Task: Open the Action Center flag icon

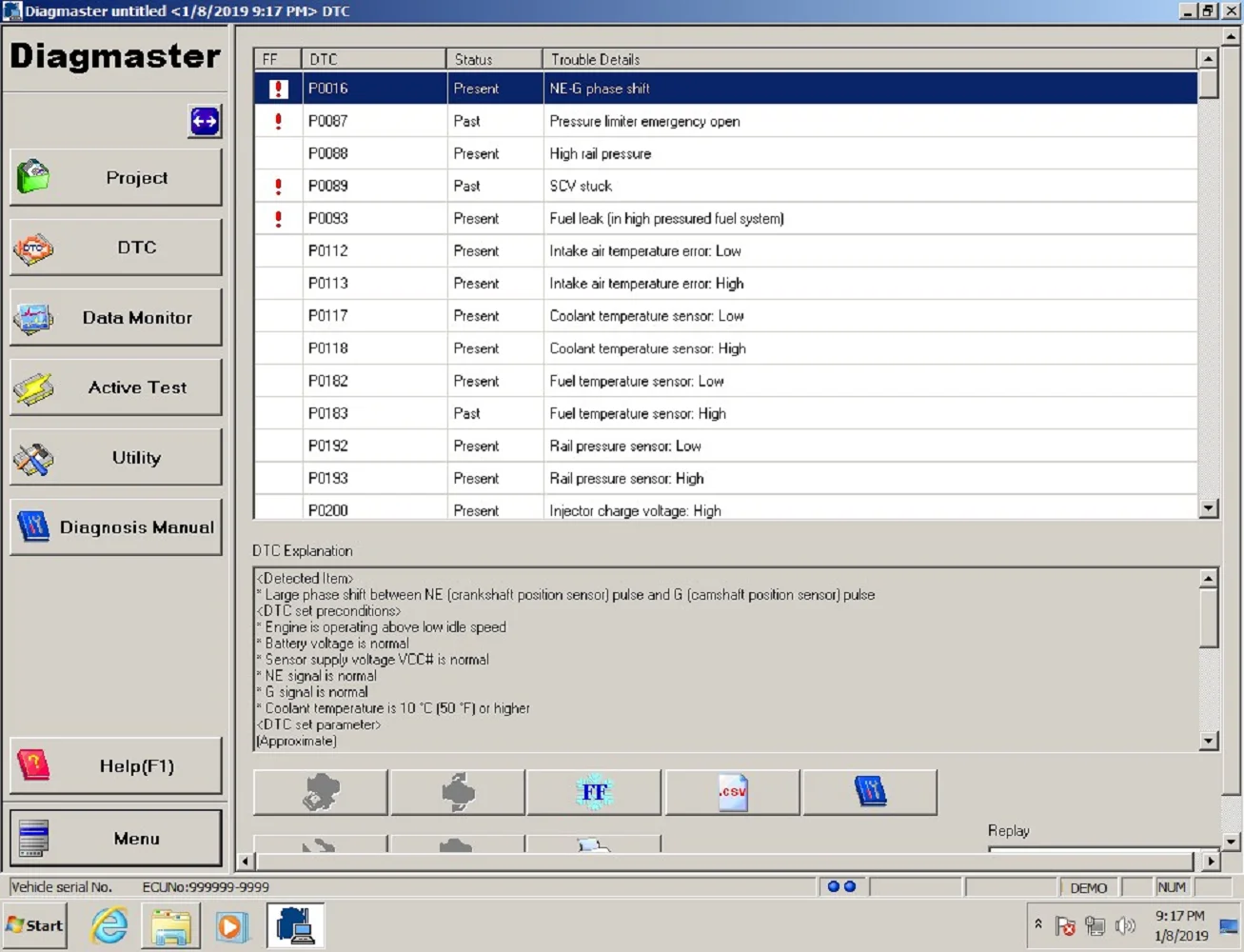Action: [x=1066, y=925]
